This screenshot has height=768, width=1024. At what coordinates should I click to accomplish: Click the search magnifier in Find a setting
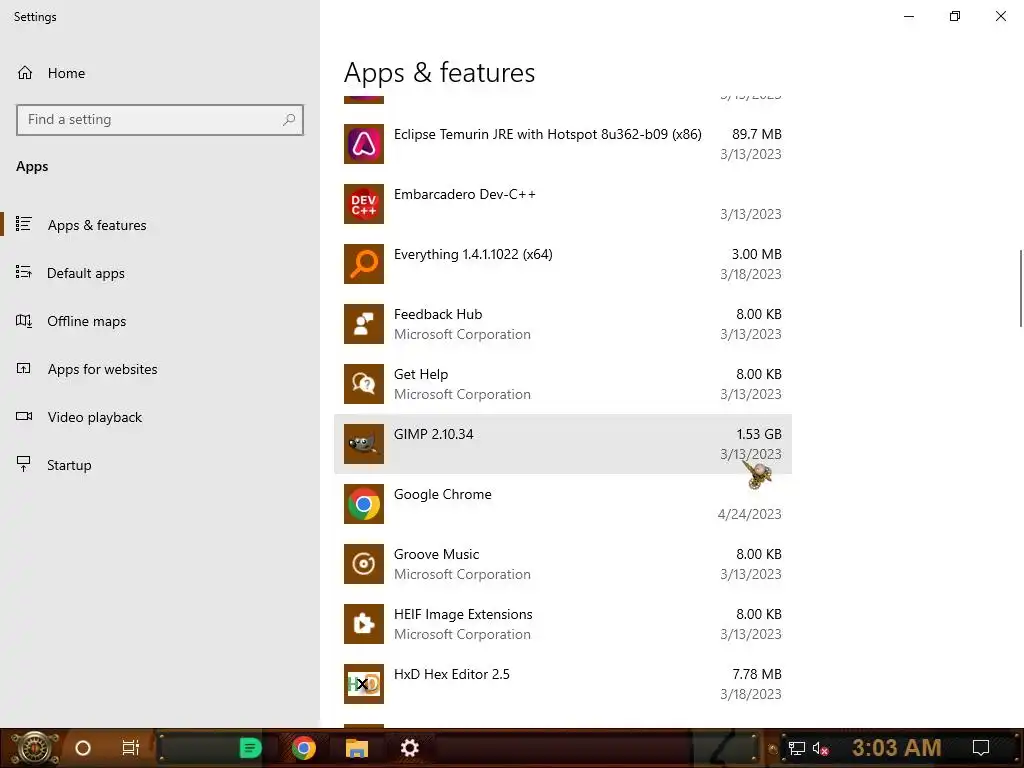tap(289, 120)
